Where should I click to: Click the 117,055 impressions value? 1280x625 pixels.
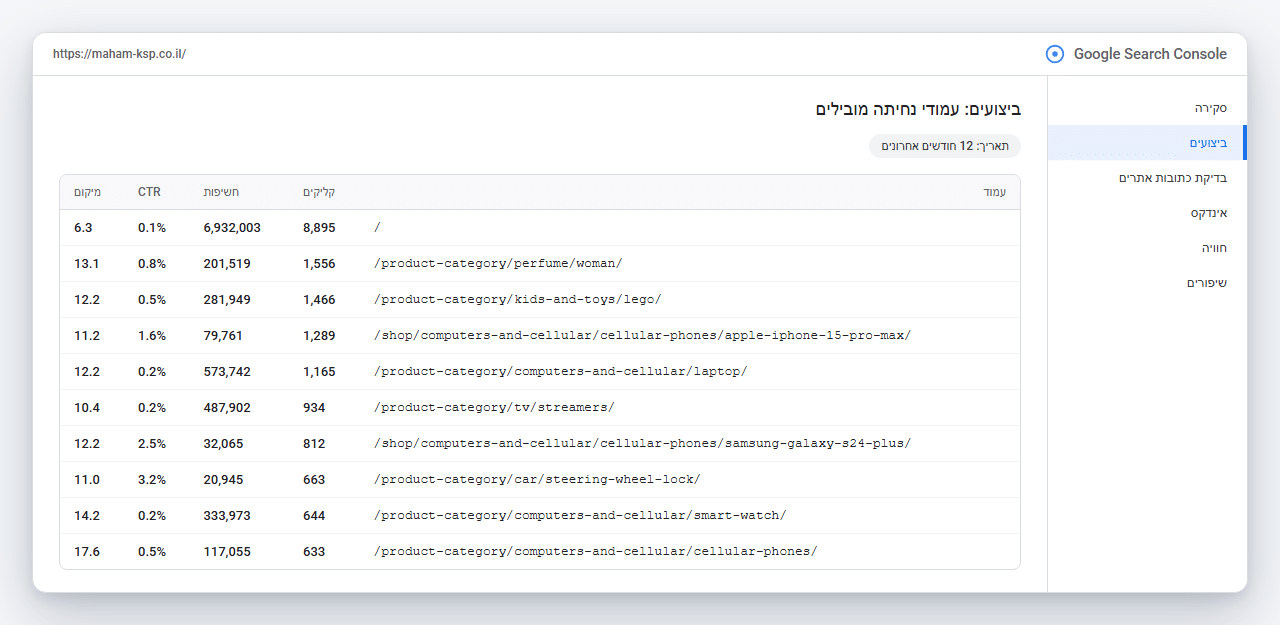(x=227, y=552)
